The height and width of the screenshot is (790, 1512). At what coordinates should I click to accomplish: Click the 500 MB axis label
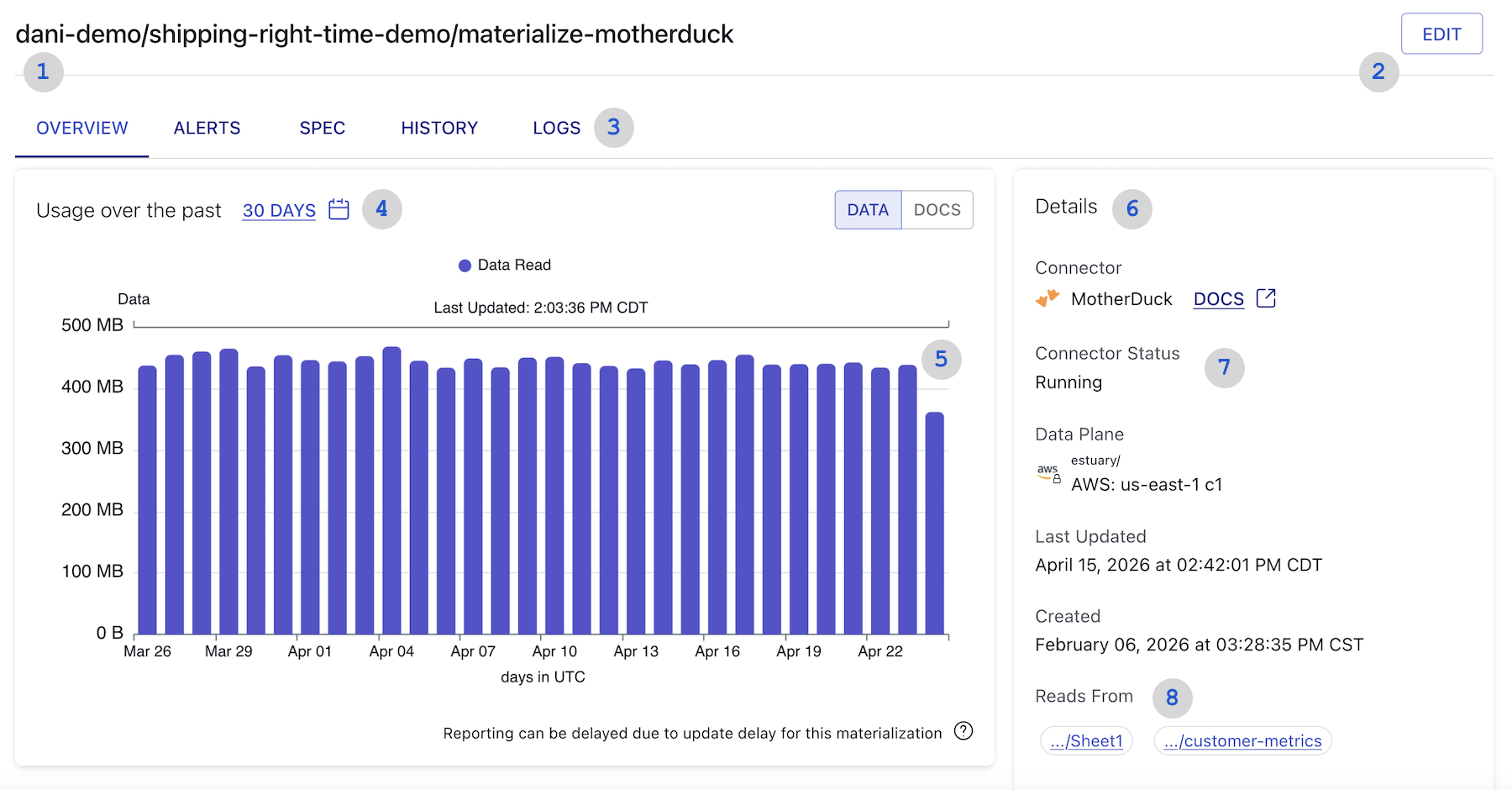pyautogui.click(x=92, y=325)
